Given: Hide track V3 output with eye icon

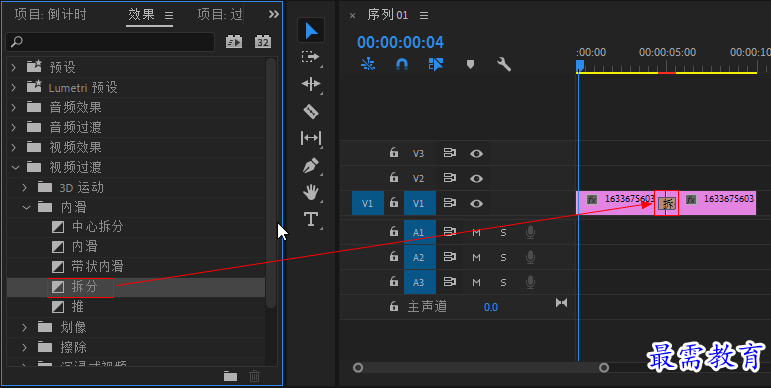Looking at the screenshot, I should pos(476,153).
